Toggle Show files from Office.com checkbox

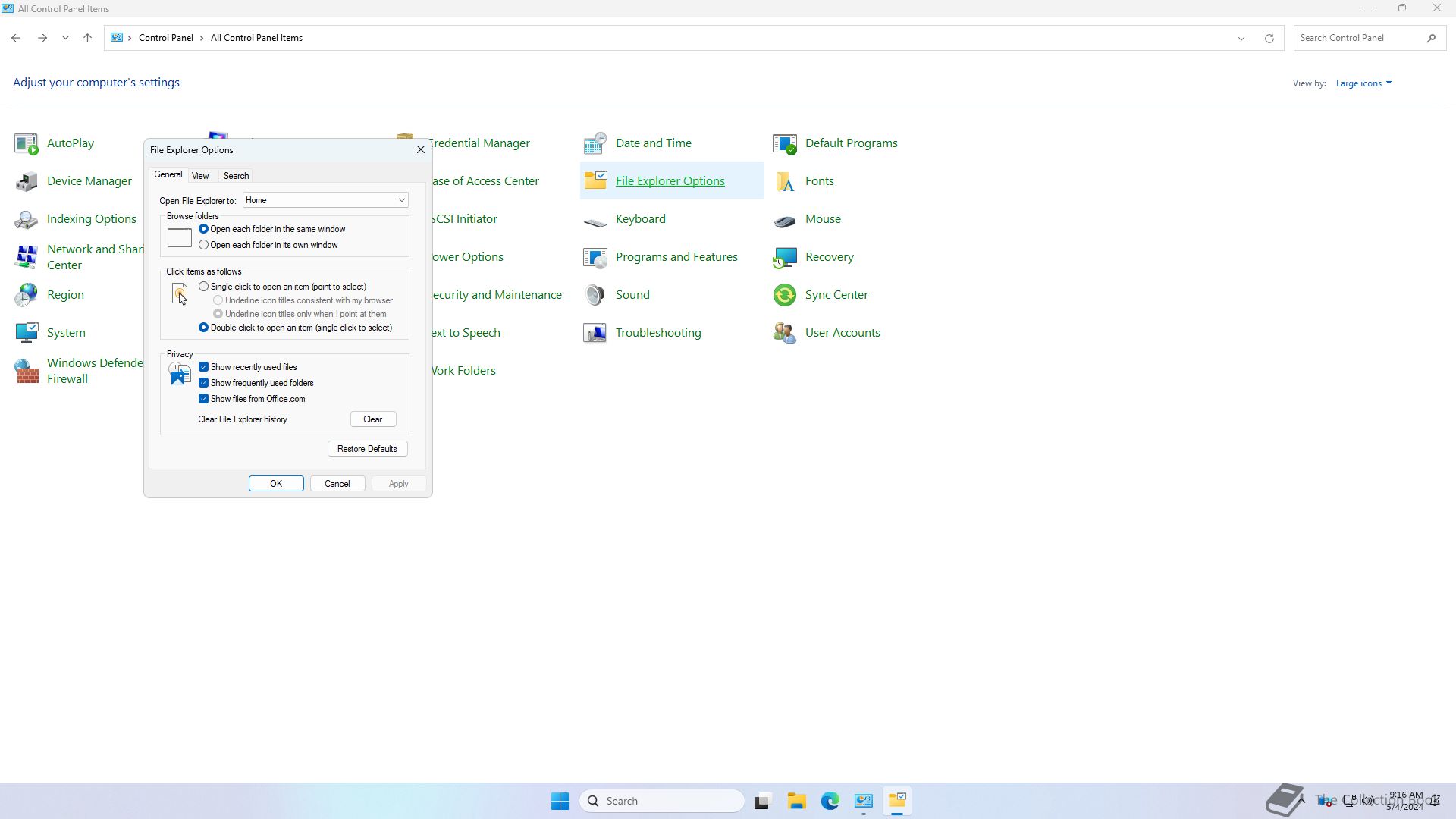click(204, 399)
